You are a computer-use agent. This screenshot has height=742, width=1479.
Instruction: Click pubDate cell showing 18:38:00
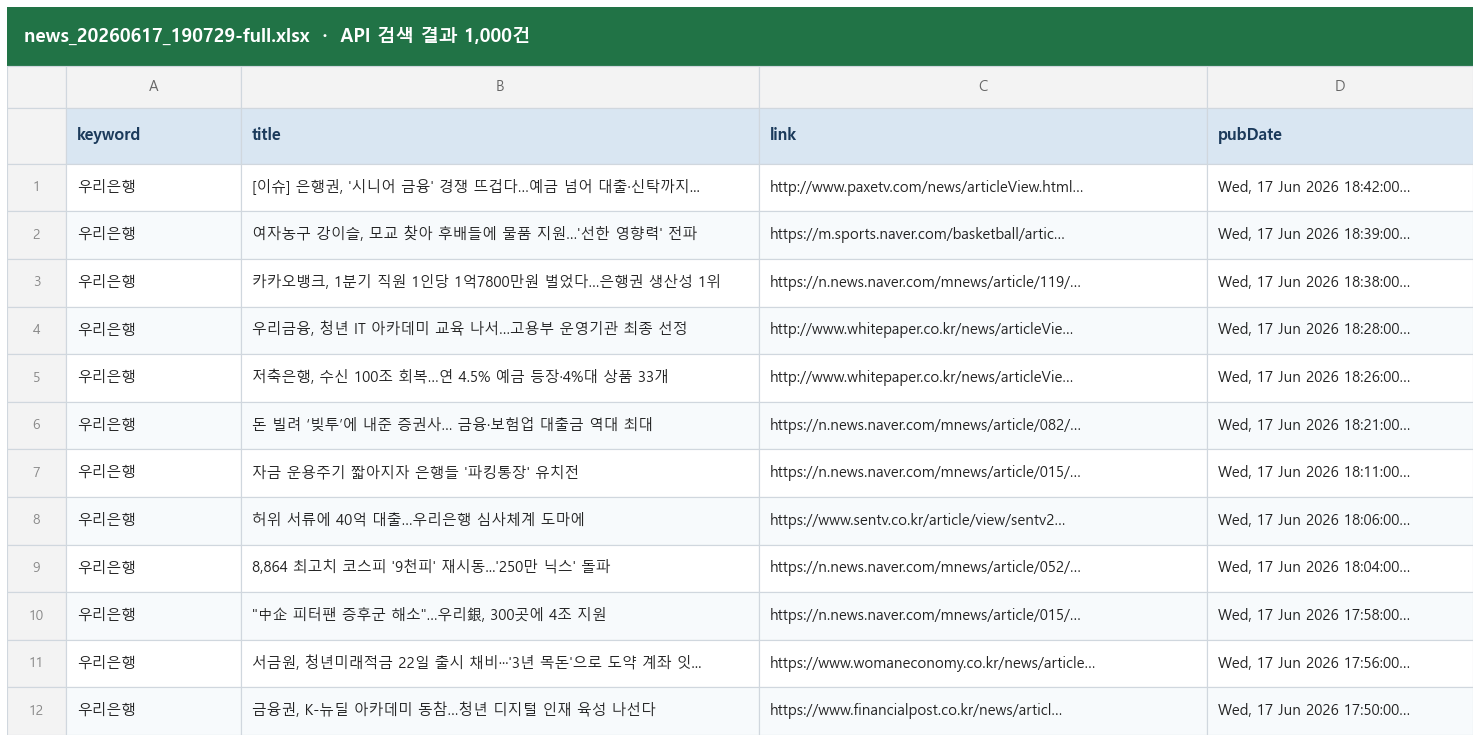pyautogui.click(x=1340, y=282)
